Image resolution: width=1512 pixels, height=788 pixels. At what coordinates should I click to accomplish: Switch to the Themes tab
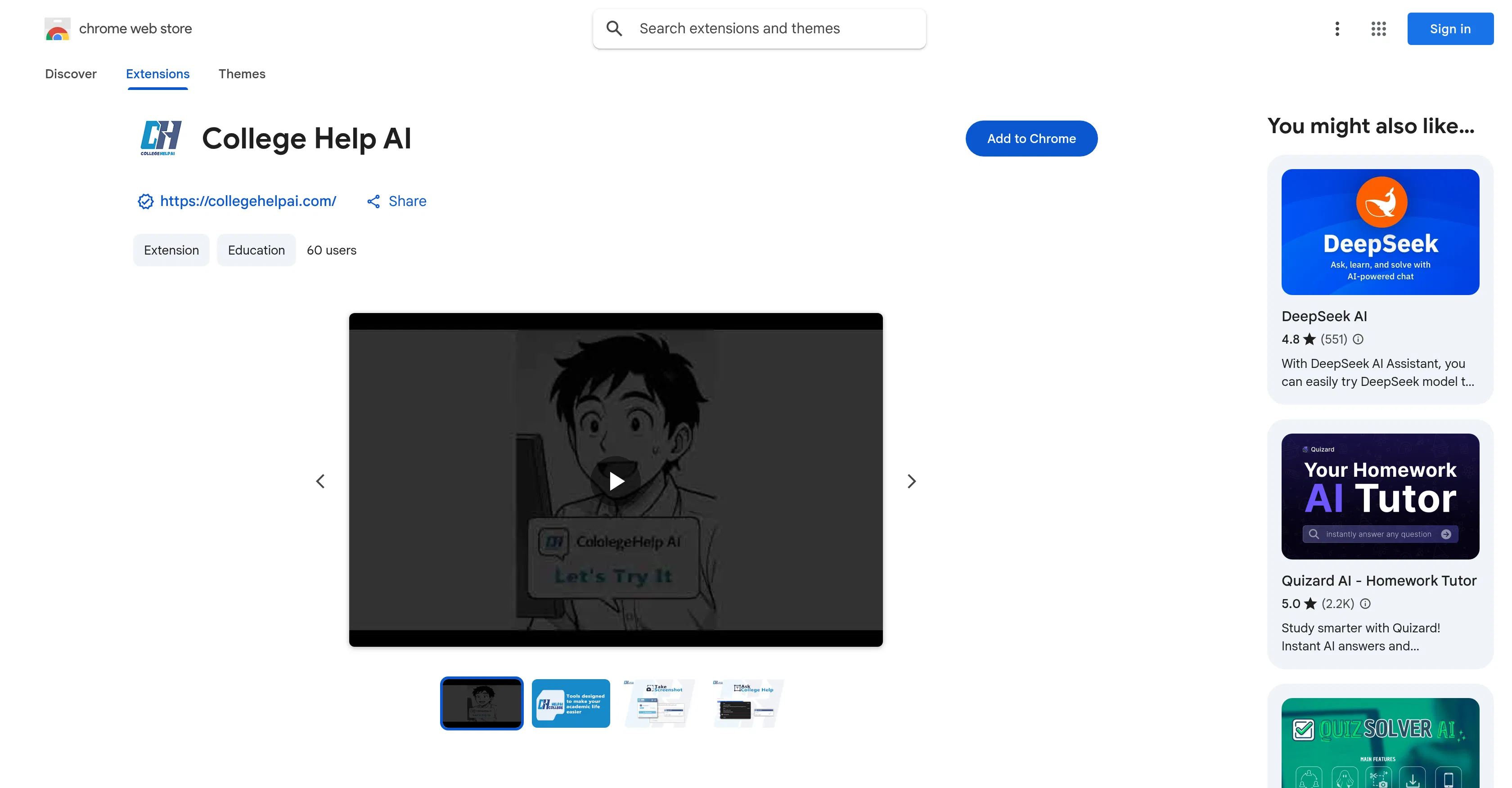coord(242,74)
